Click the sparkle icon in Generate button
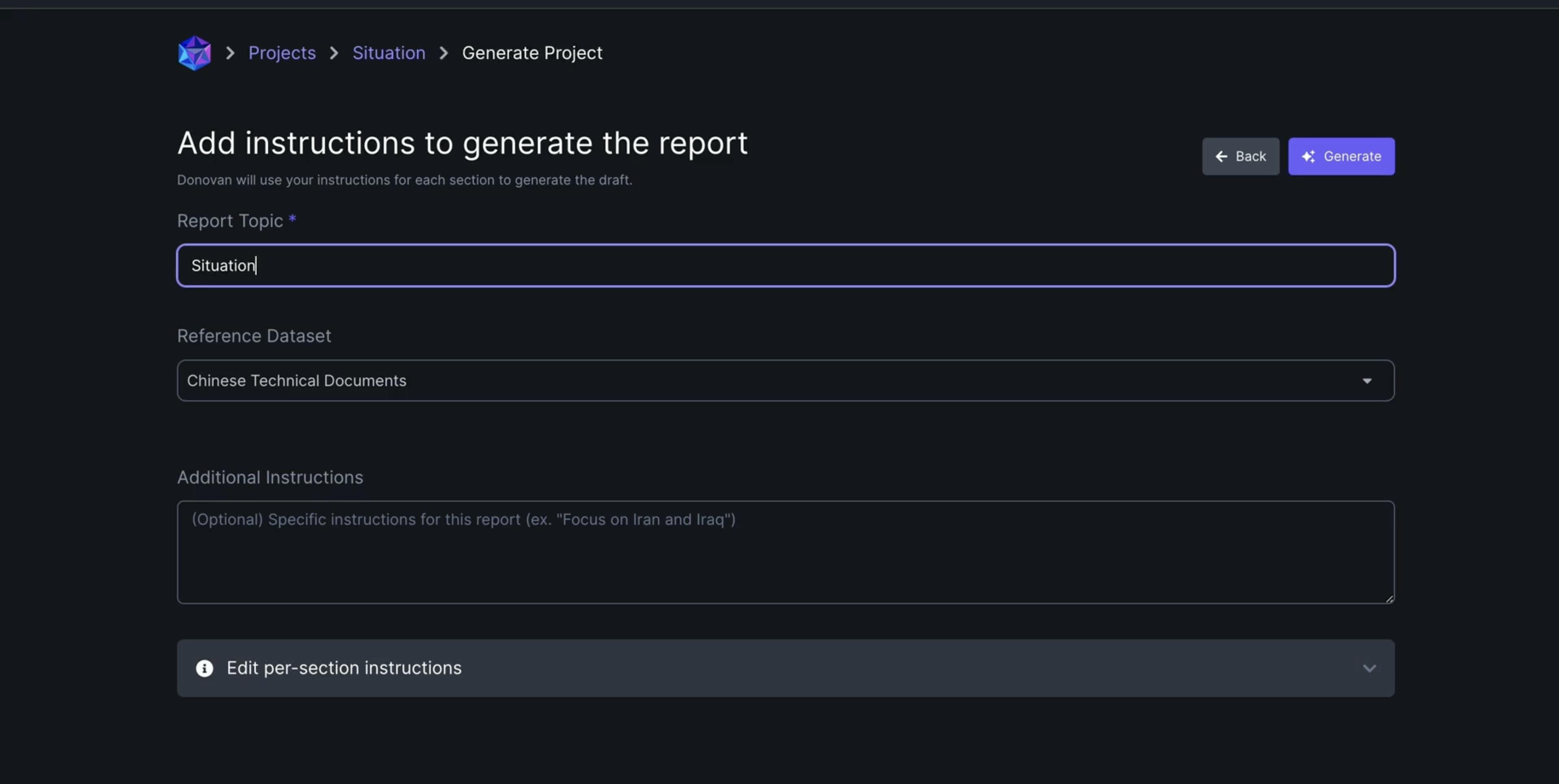Screen dimensions: 1559x784 pyautogui.click(x=1308, y=157)
